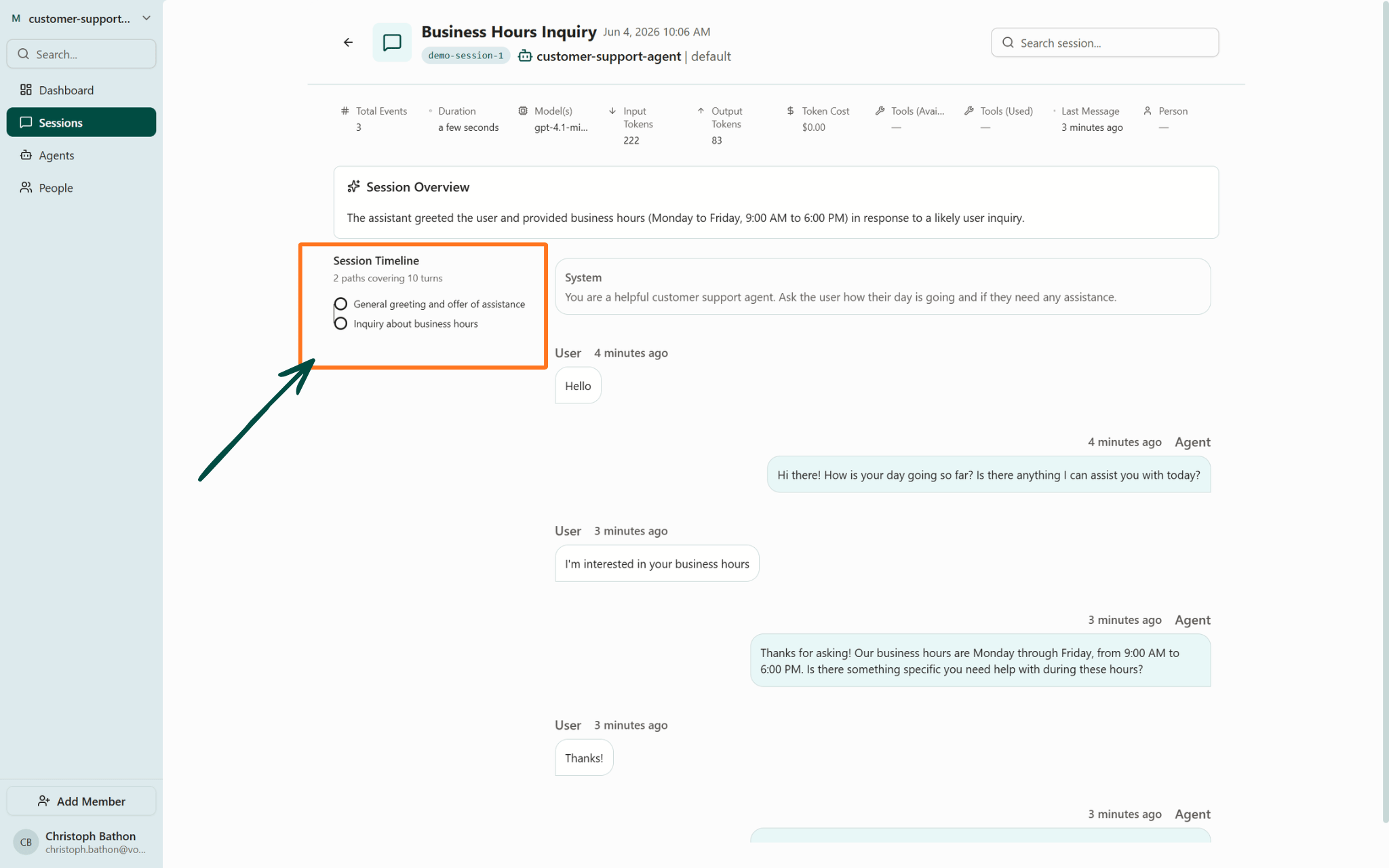The width and height of the screenshot is (1389, 868).
Task: Click the page vertical scrollbar
Action: [x=1385, y=412]
